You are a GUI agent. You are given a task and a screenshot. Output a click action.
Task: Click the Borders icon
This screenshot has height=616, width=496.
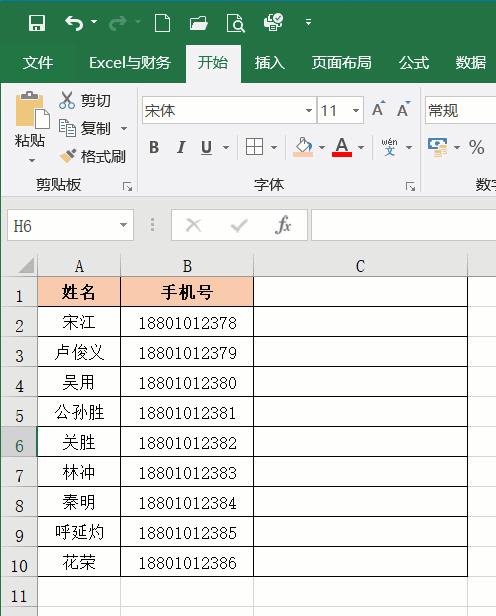[x=254, y=147]
